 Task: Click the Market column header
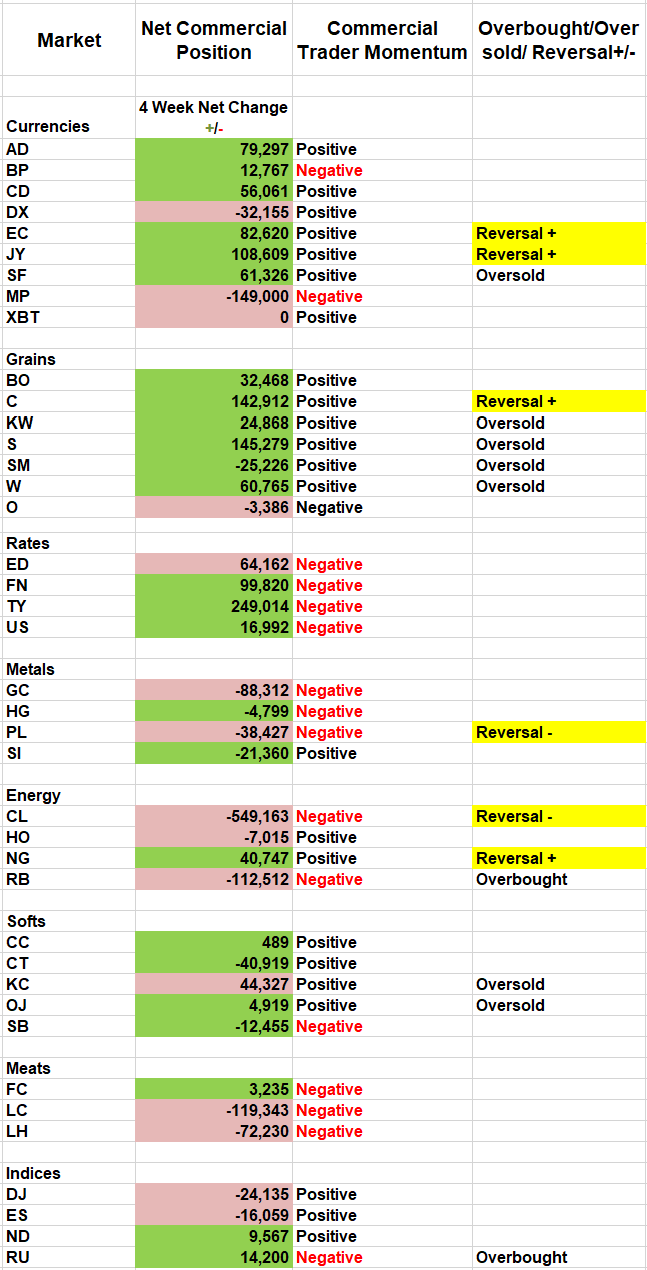coord(69,40)
